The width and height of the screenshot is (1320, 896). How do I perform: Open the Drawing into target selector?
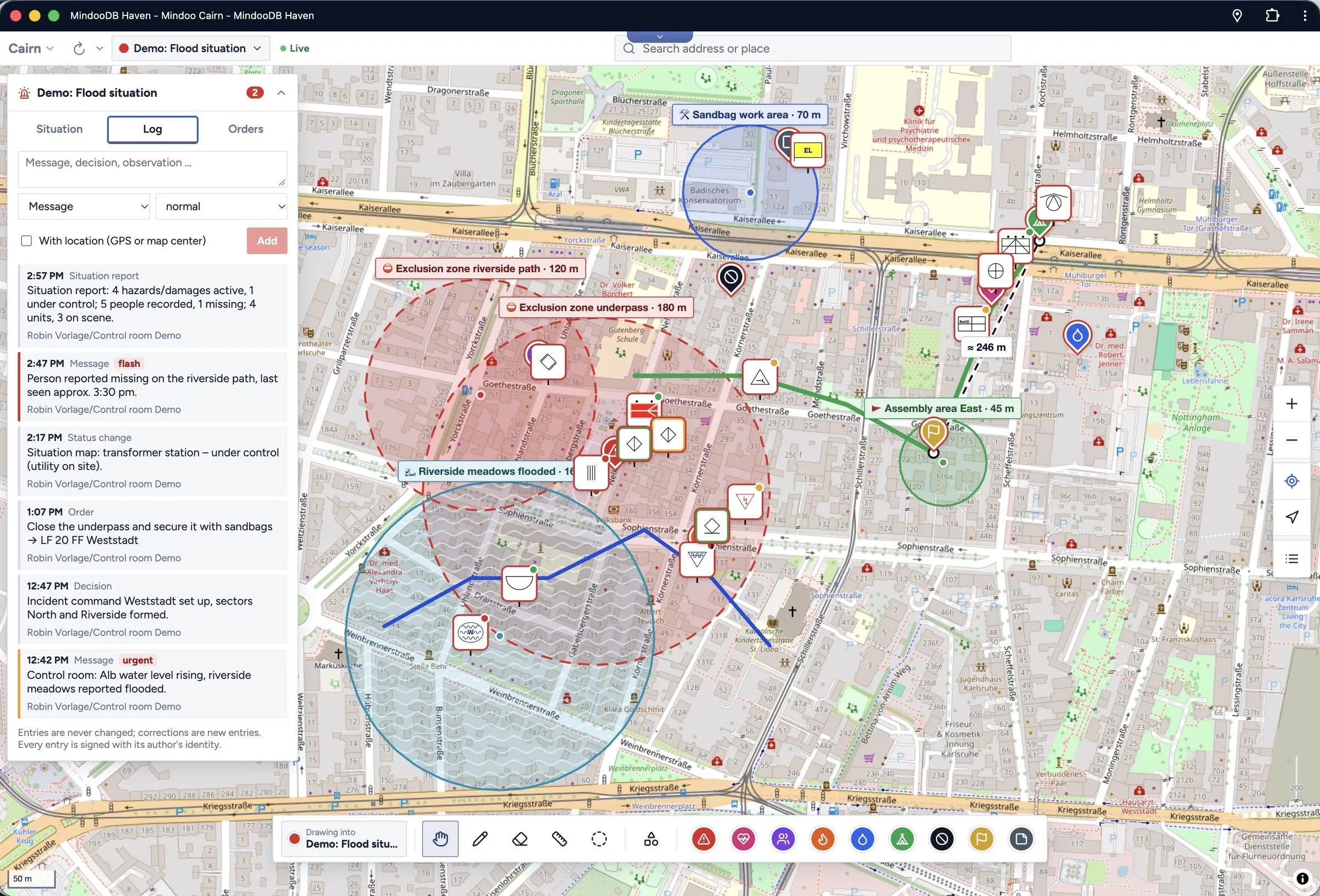tap(344, 839)
